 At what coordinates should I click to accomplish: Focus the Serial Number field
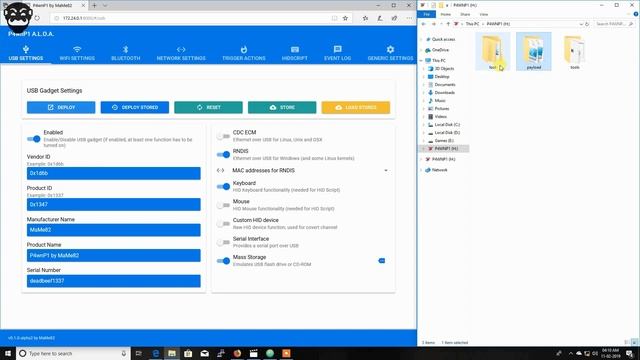click(x=113, y=281)
